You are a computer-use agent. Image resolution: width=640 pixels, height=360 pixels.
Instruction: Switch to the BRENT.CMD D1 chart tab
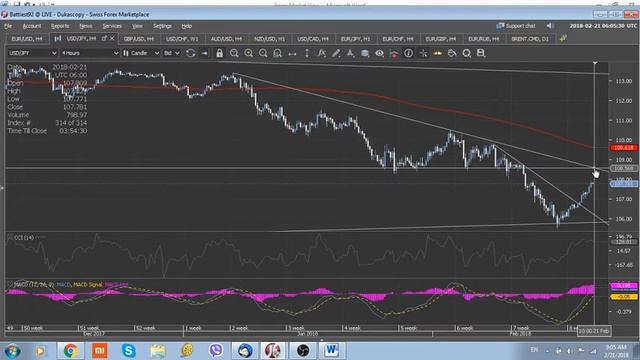[x=530, y=39]
